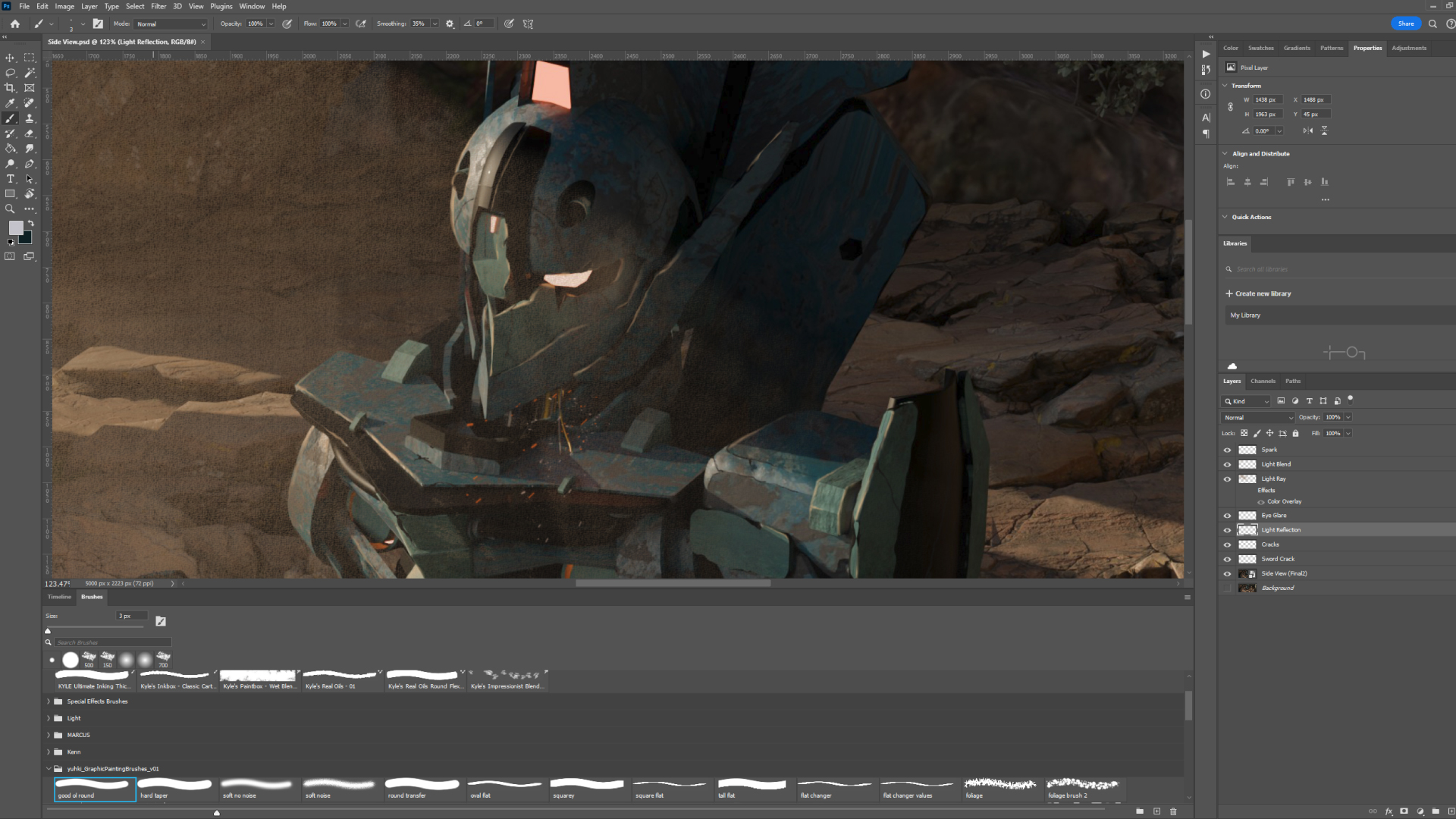Select the Clone Stamp tool

pyautogui.click(x=30, y=118)
